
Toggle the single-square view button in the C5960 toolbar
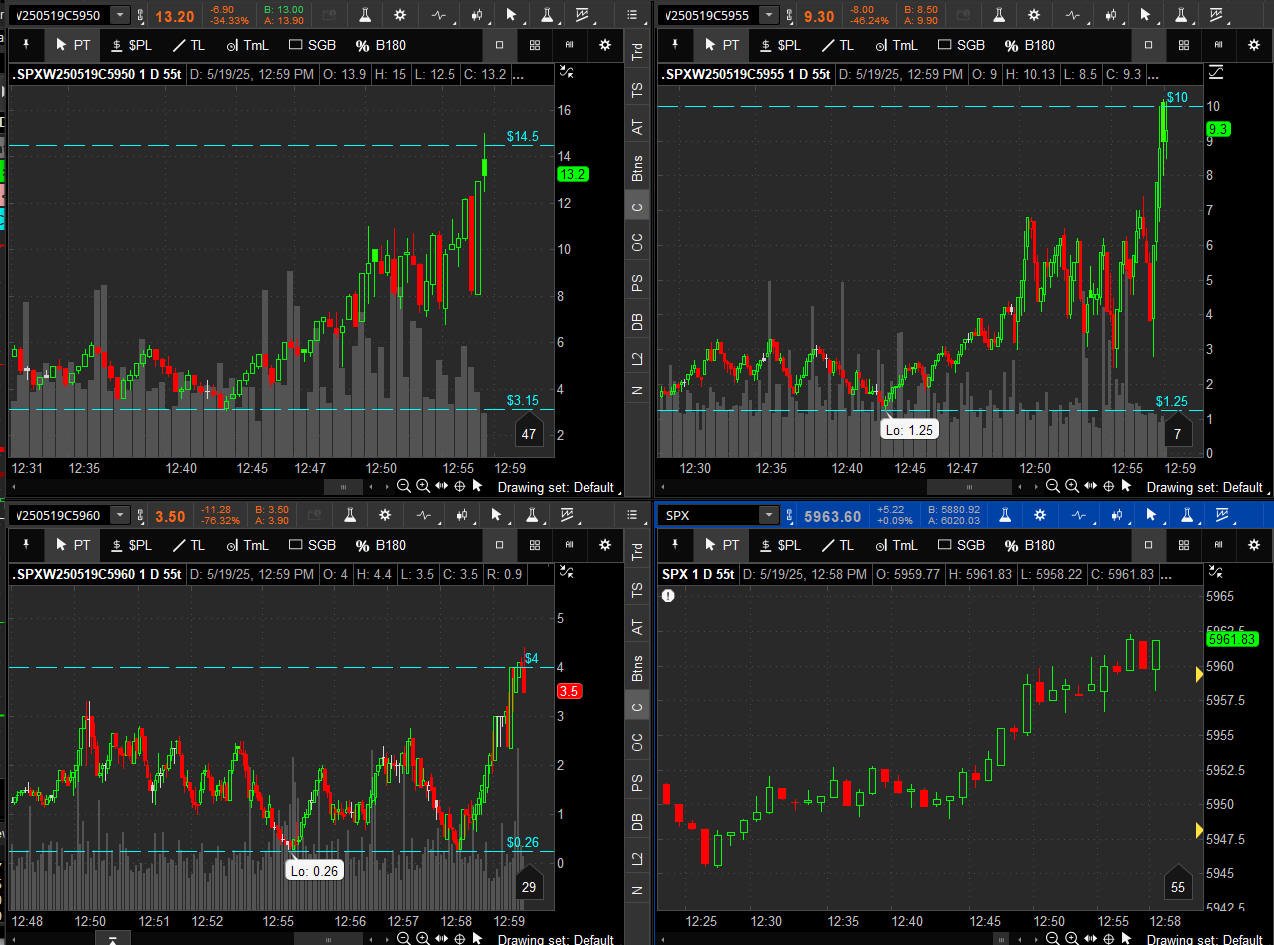pyautogui.click(x=500, y=545)
